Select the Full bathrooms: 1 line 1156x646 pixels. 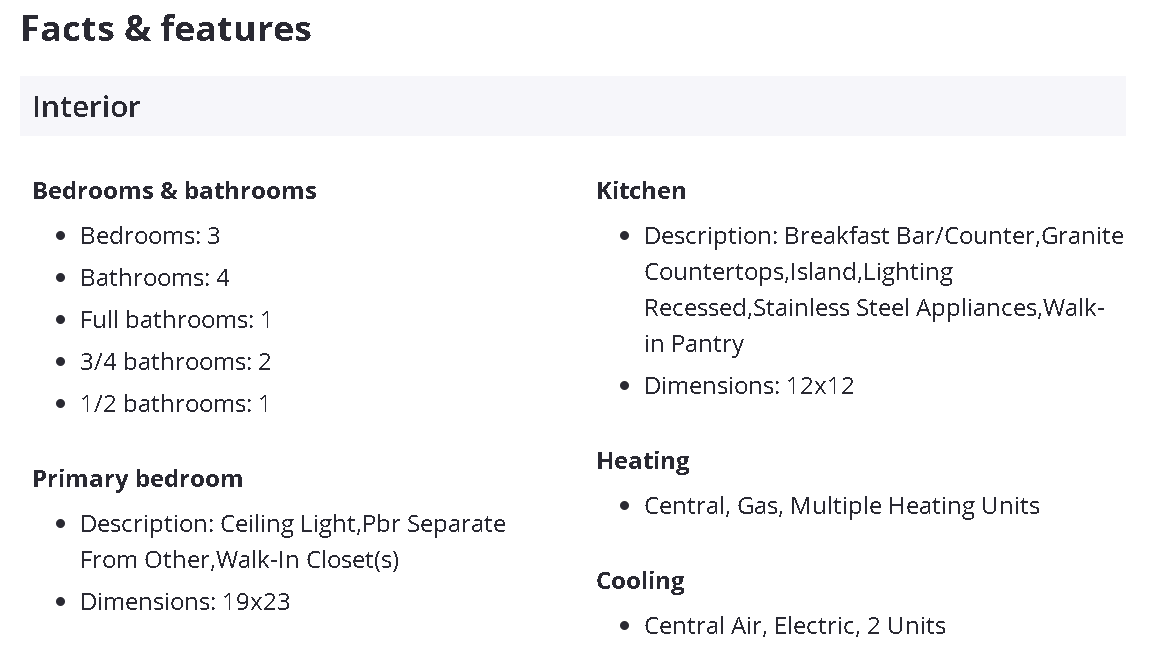pyautogui.click(x=176, y=320)
